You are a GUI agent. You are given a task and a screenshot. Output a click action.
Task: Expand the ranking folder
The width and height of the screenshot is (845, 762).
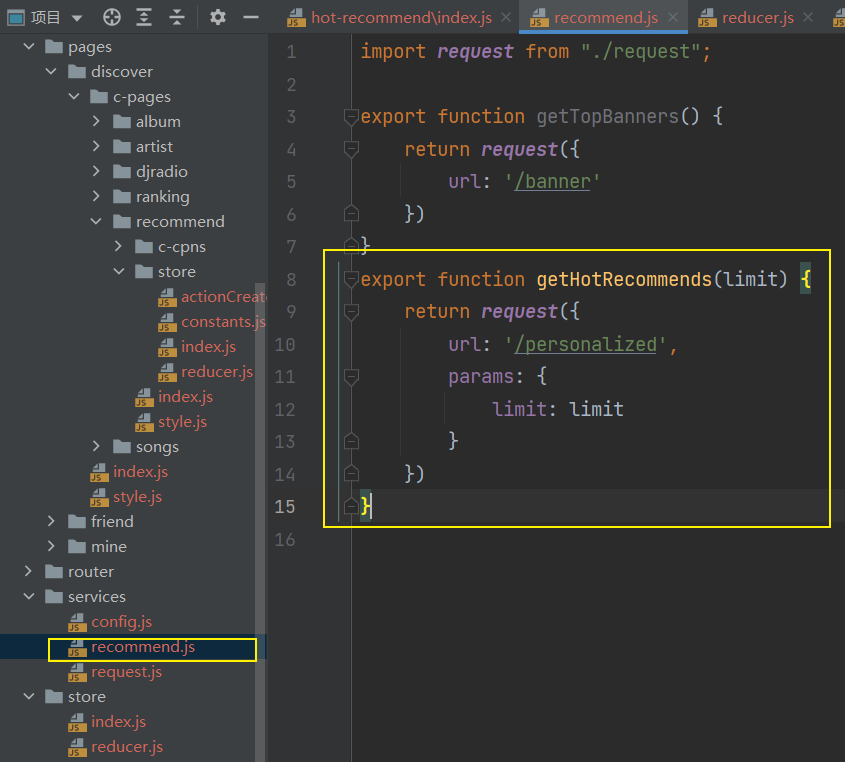click(x=96, y=196)
